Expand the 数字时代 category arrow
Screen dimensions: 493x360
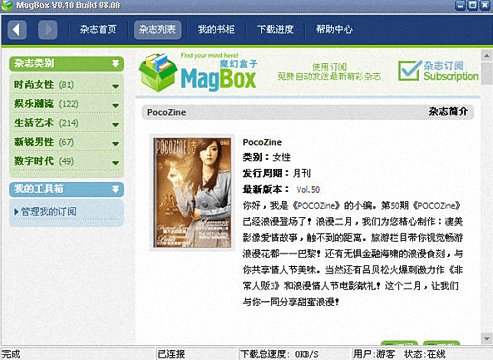tap(116, 163)
